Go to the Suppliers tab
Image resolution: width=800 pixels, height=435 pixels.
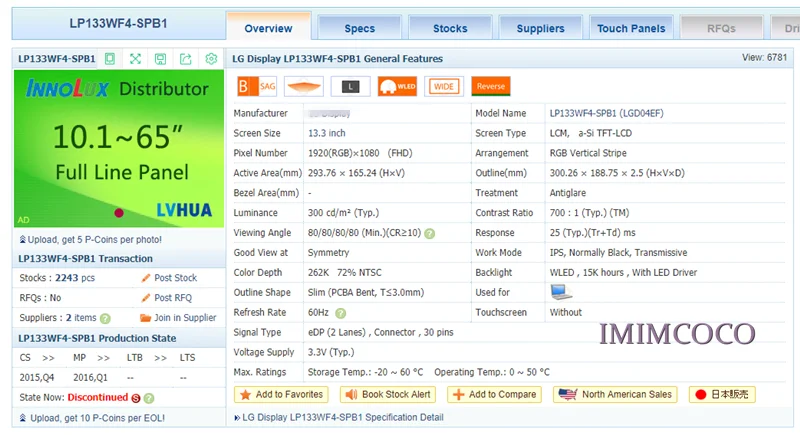(540, 28)
